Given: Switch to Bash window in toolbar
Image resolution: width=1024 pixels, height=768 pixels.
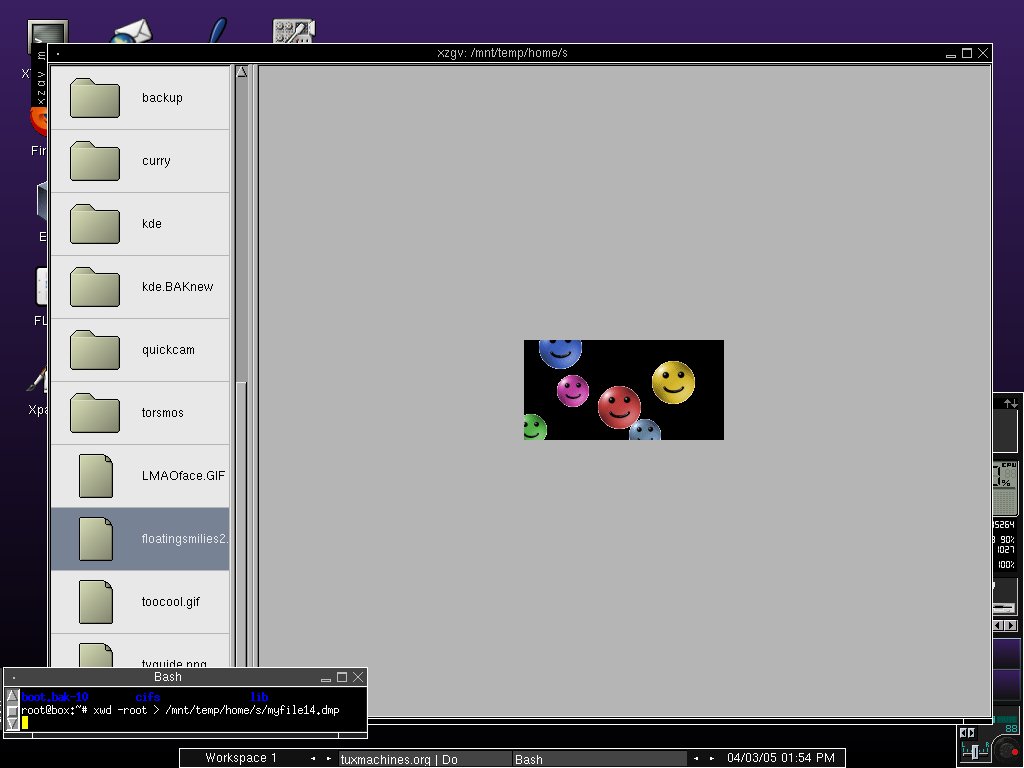Looking at the screenshot, I should click(x=600, y=759).
